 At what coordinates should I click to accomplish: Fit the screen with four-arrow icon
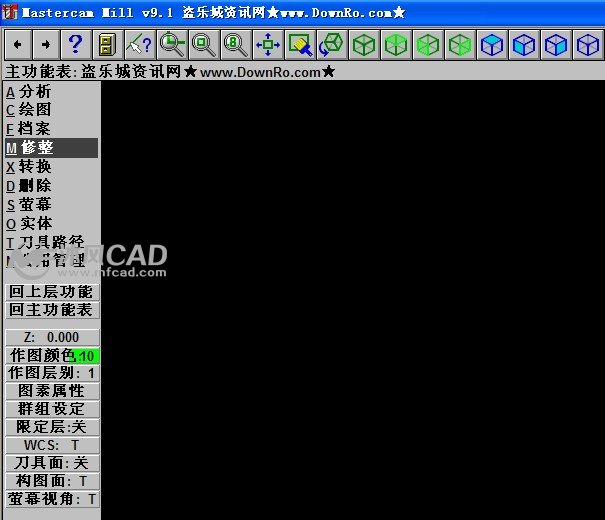click(x=268, y=45)
